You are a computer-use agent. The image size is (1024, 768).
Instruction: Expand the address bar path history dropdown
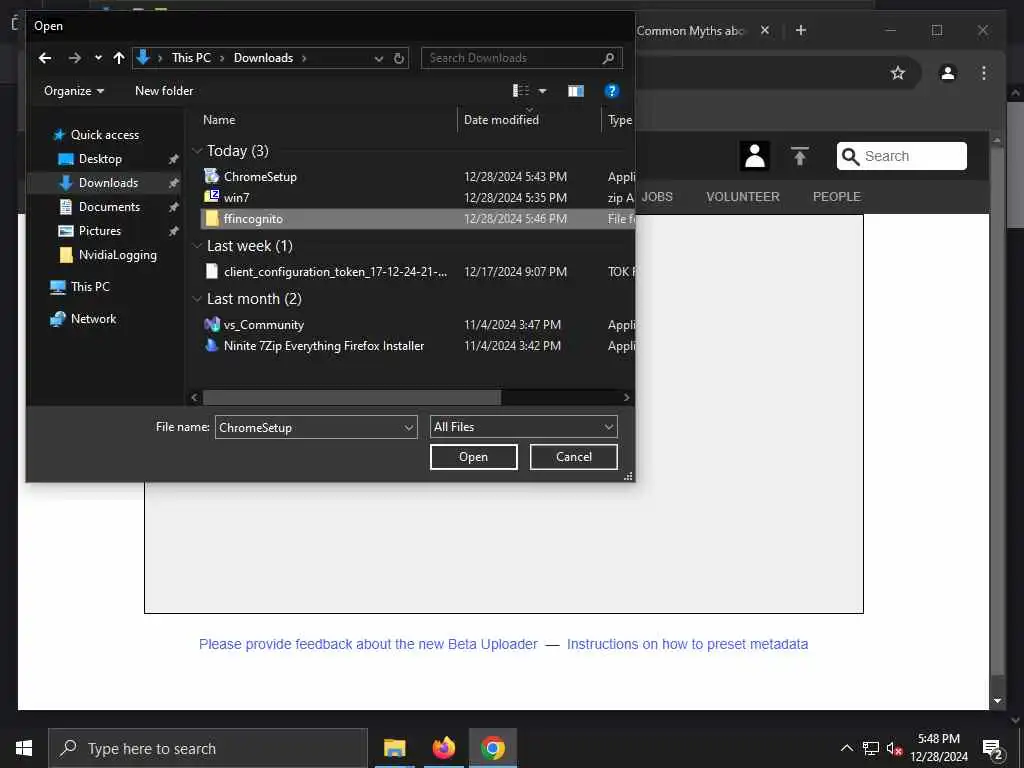379,58
